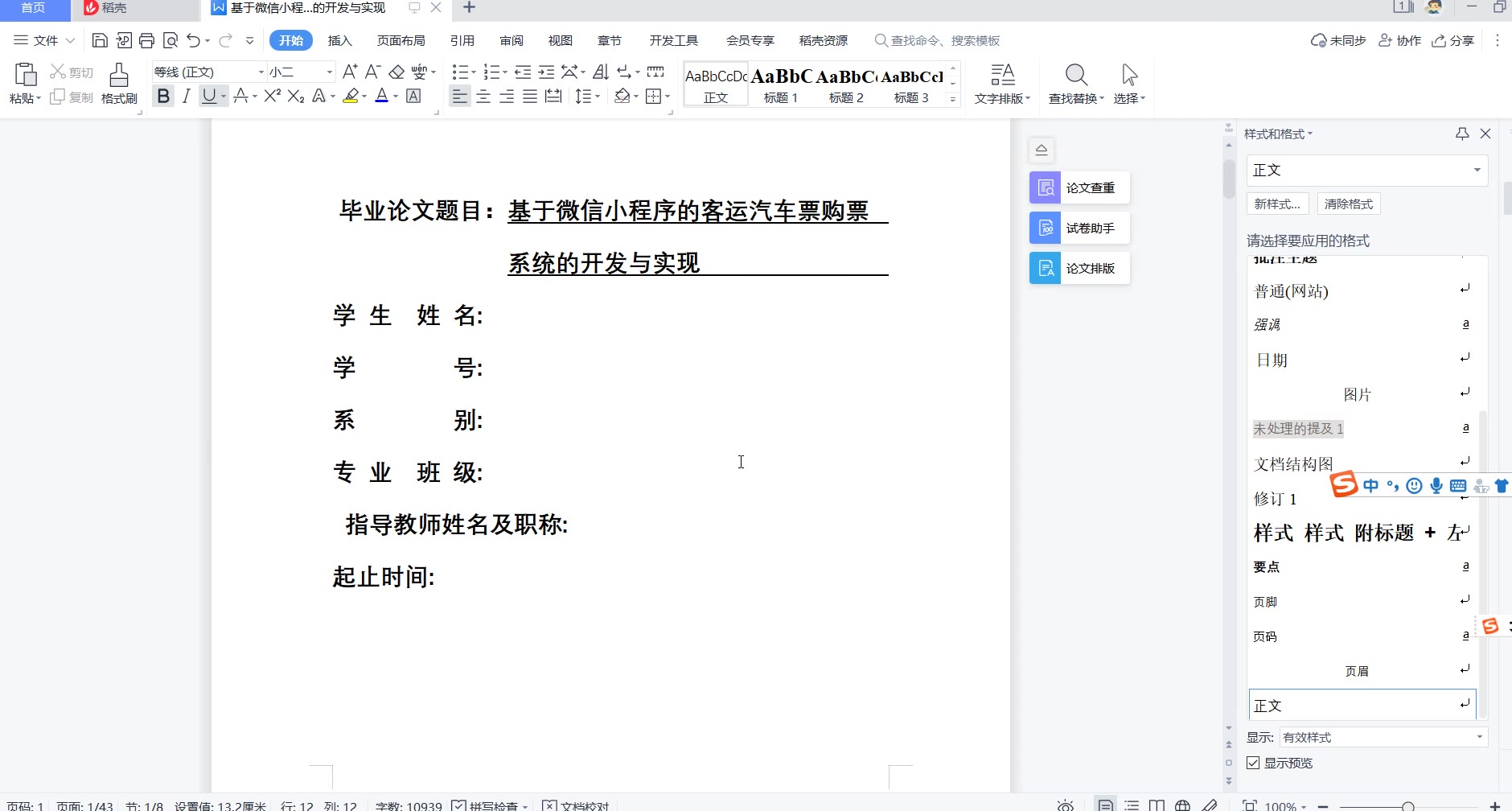1512x811 pixels.
Task: Click the 新样式... button
Action: 1277,204
